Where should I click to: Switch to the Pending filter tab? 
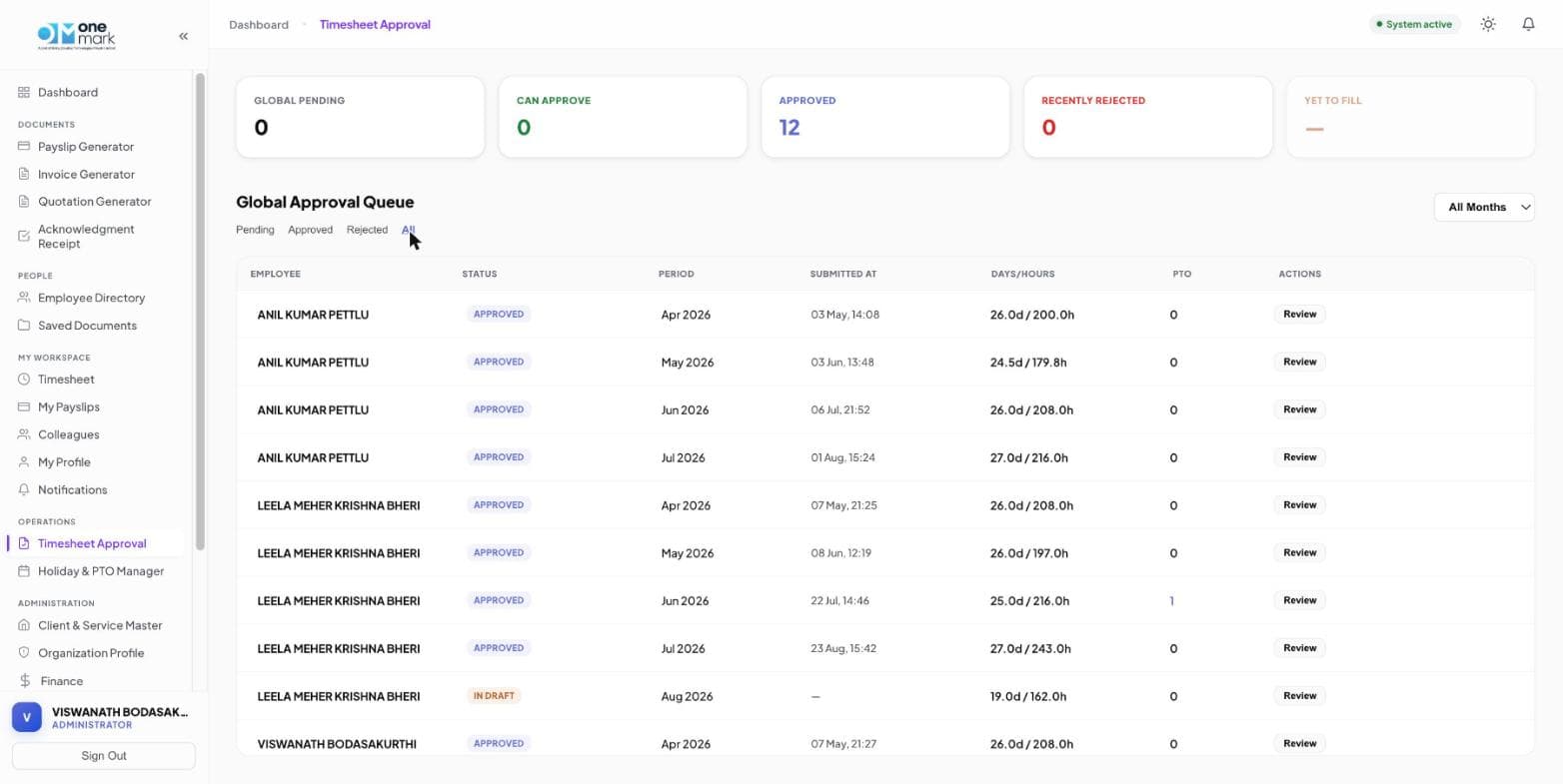pyautogui.click(x=255, y=230)
